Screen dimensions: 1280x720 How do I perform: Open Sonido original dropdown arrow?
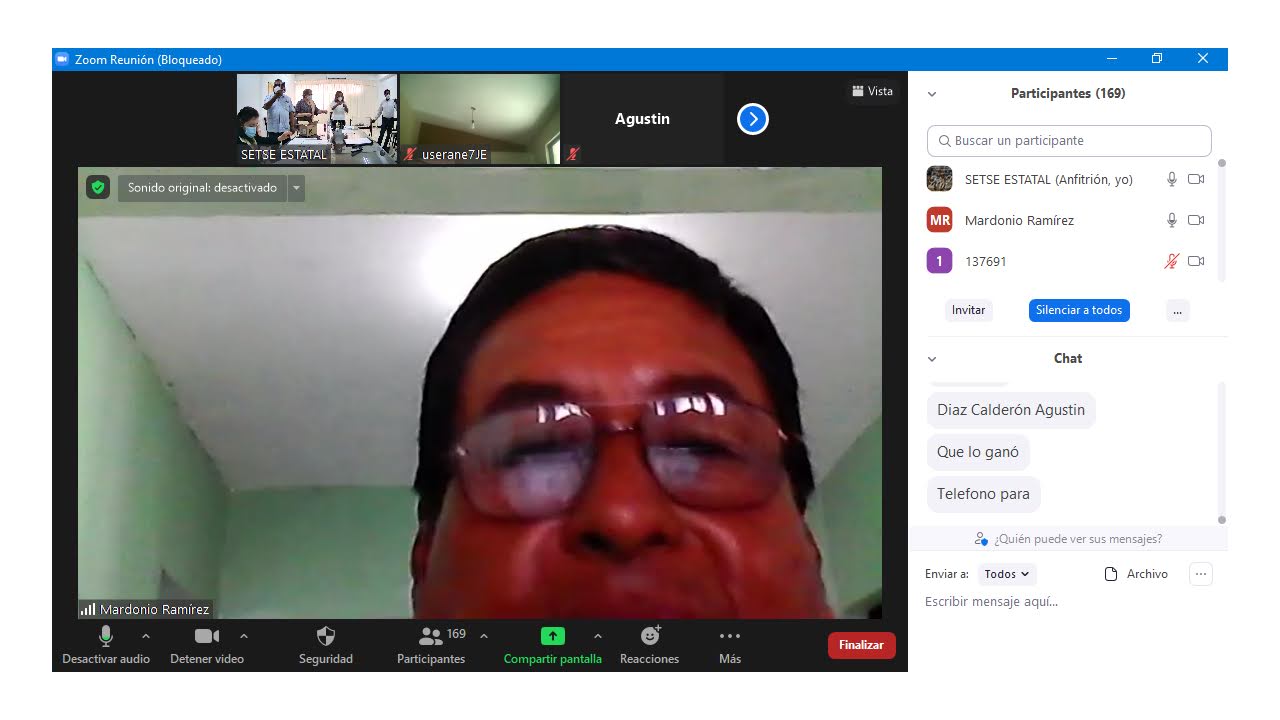click(x=296, y=188)
